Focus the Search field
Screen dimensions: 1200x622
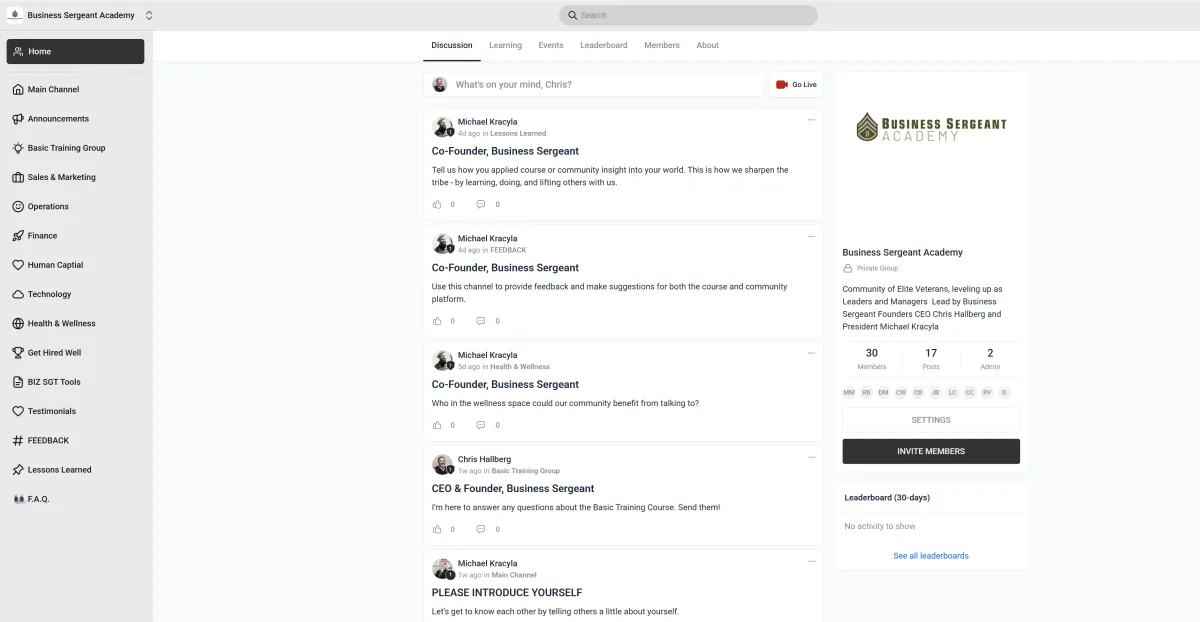pyautogui.click(x=688, y=15)
